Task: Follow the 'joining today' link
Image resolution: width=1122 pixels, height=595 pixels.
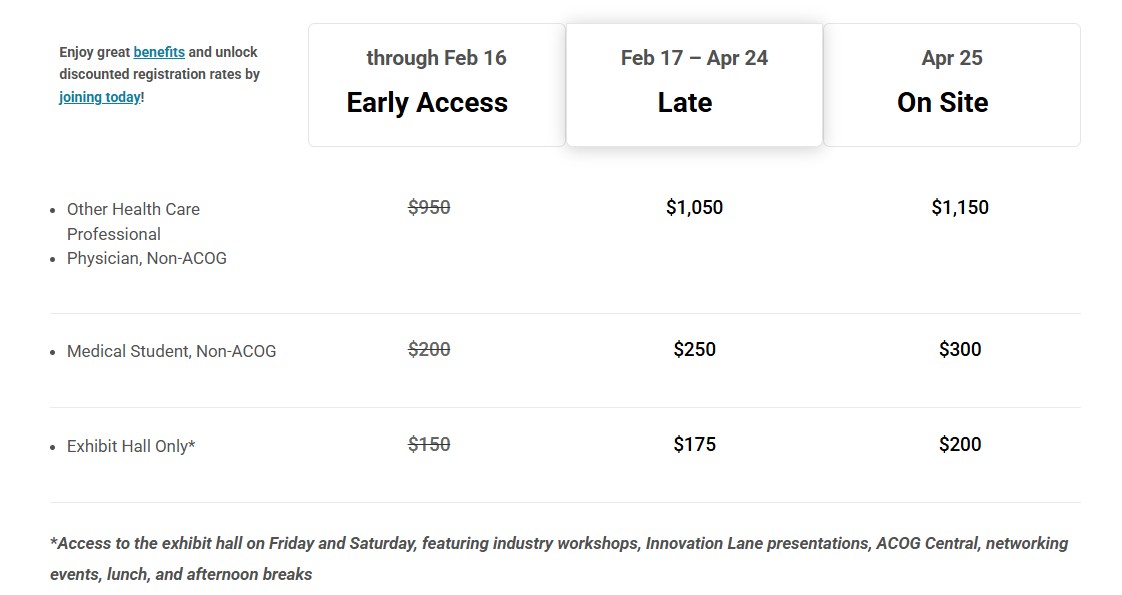Action: point(100,97)
